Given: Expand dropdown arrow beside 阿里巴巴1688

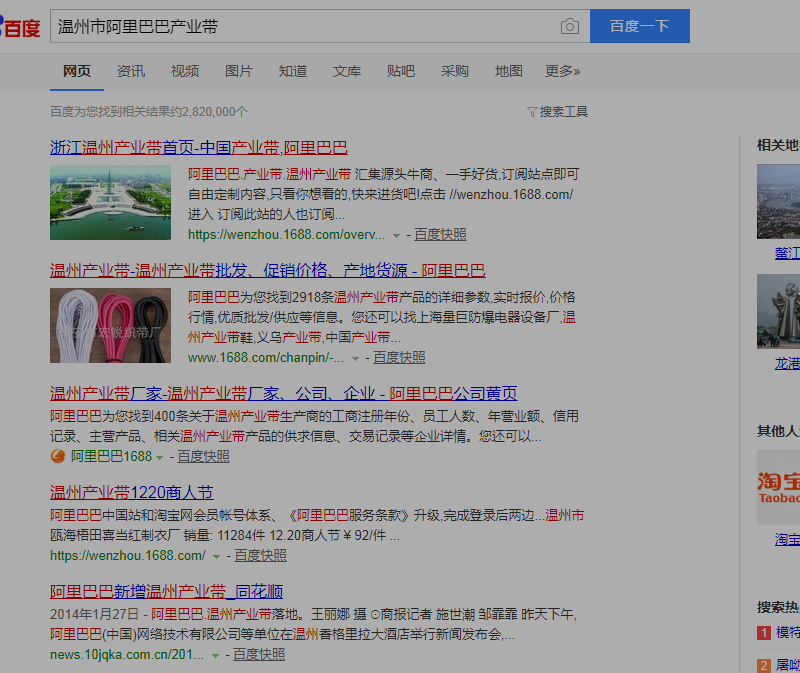Looking at the screenshot, I should pyautogui.click(x=159, y=457).
